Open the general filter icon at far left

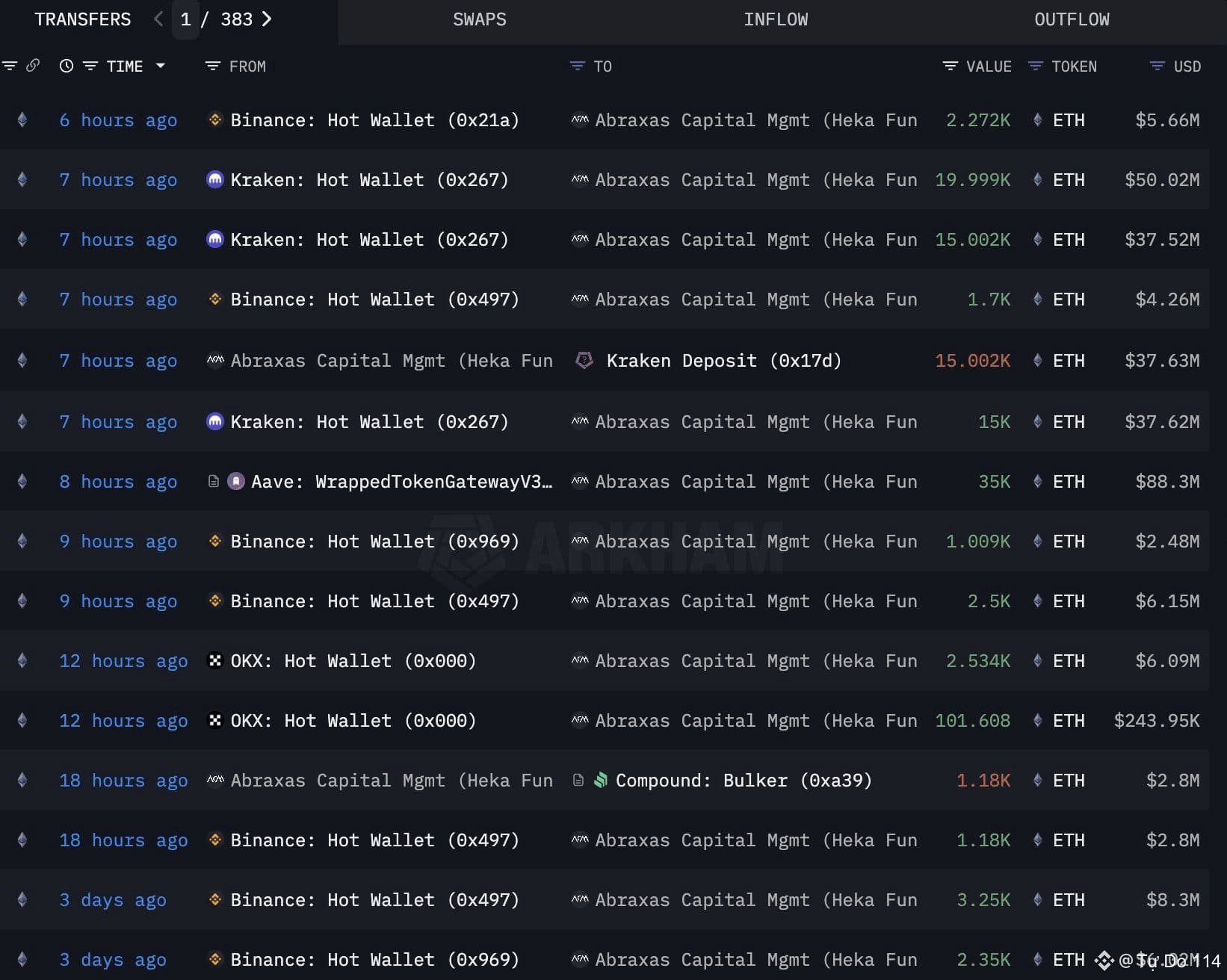coord(10,66)
